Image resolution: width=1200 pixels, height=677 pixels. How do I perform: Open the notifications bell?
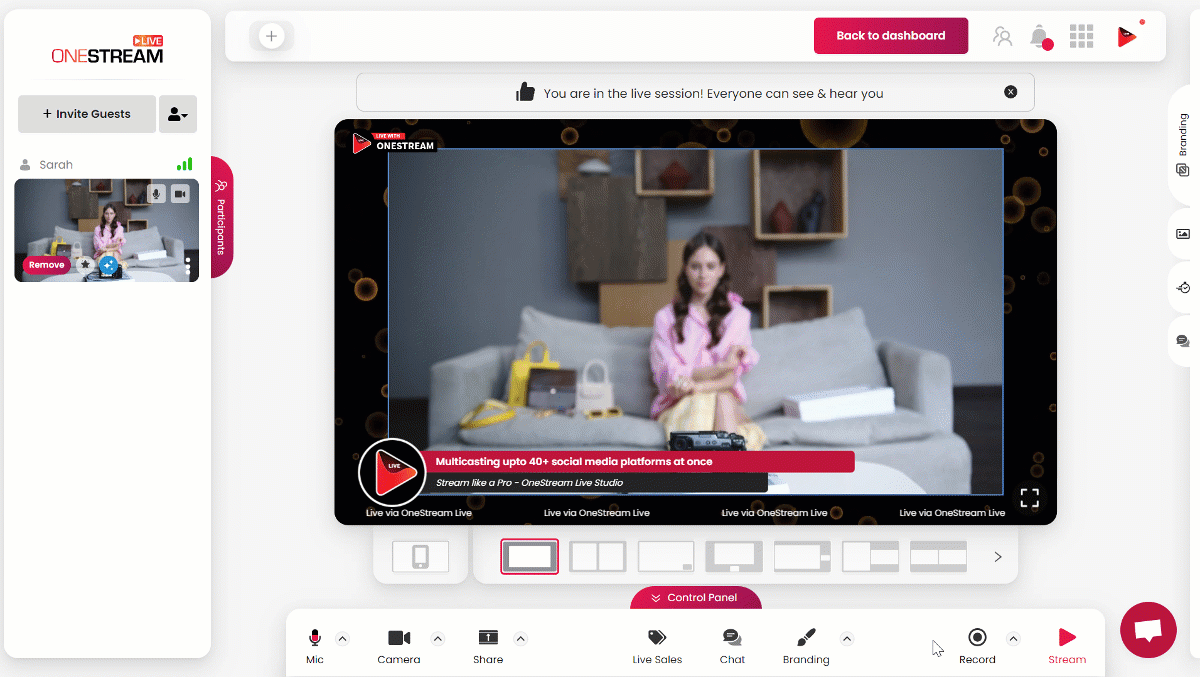(x=1039, y=37)
